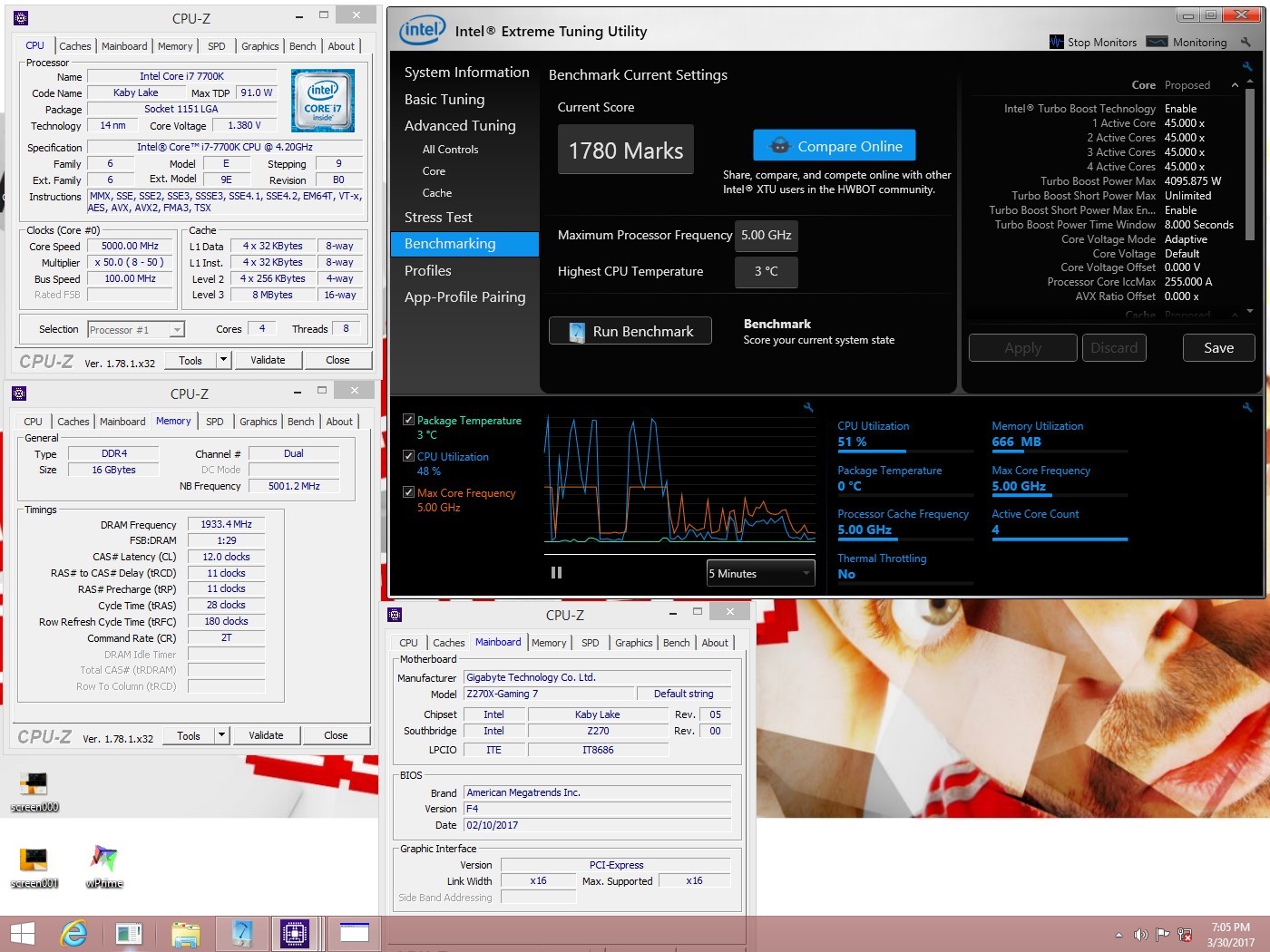The width and height of the screenshot is (1270, 952).
Task: Click the blue wrench above the CPU Utilization stats
Action: [1247, 407]
